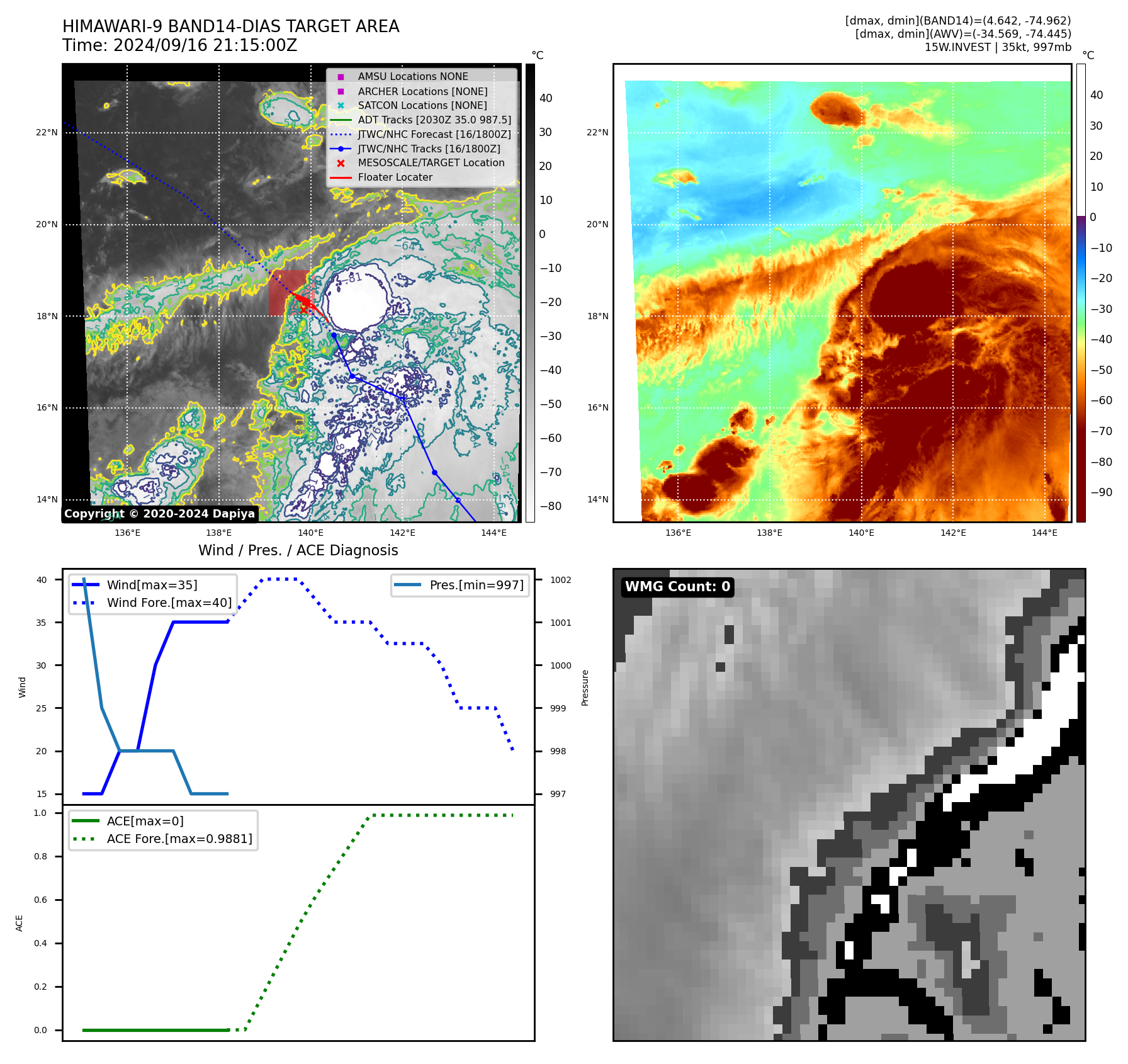
Task: Click the Pres.[min=997] legend entry
Action: tap(476, 585)
